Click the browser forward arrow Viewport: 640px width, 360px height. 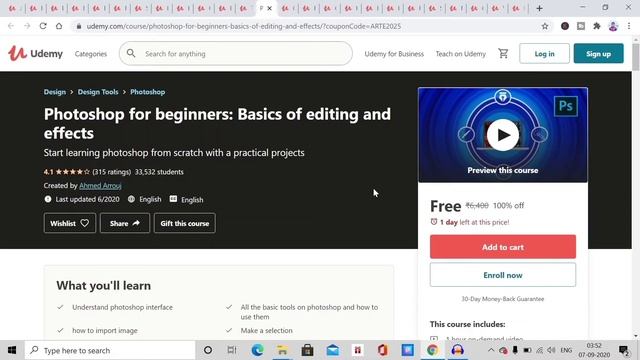(27, 26)
